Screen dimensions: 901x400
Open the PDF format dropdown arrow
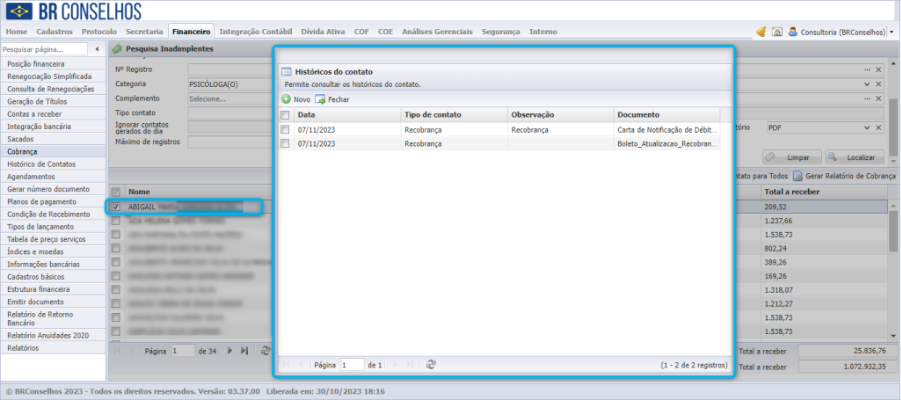tap(868, 128)
